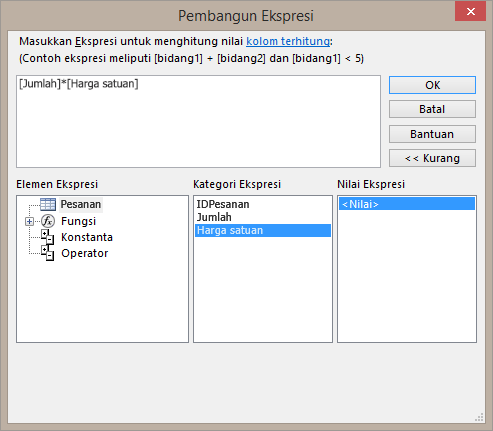Click the Fungsi fx icon

pos(48,221)
